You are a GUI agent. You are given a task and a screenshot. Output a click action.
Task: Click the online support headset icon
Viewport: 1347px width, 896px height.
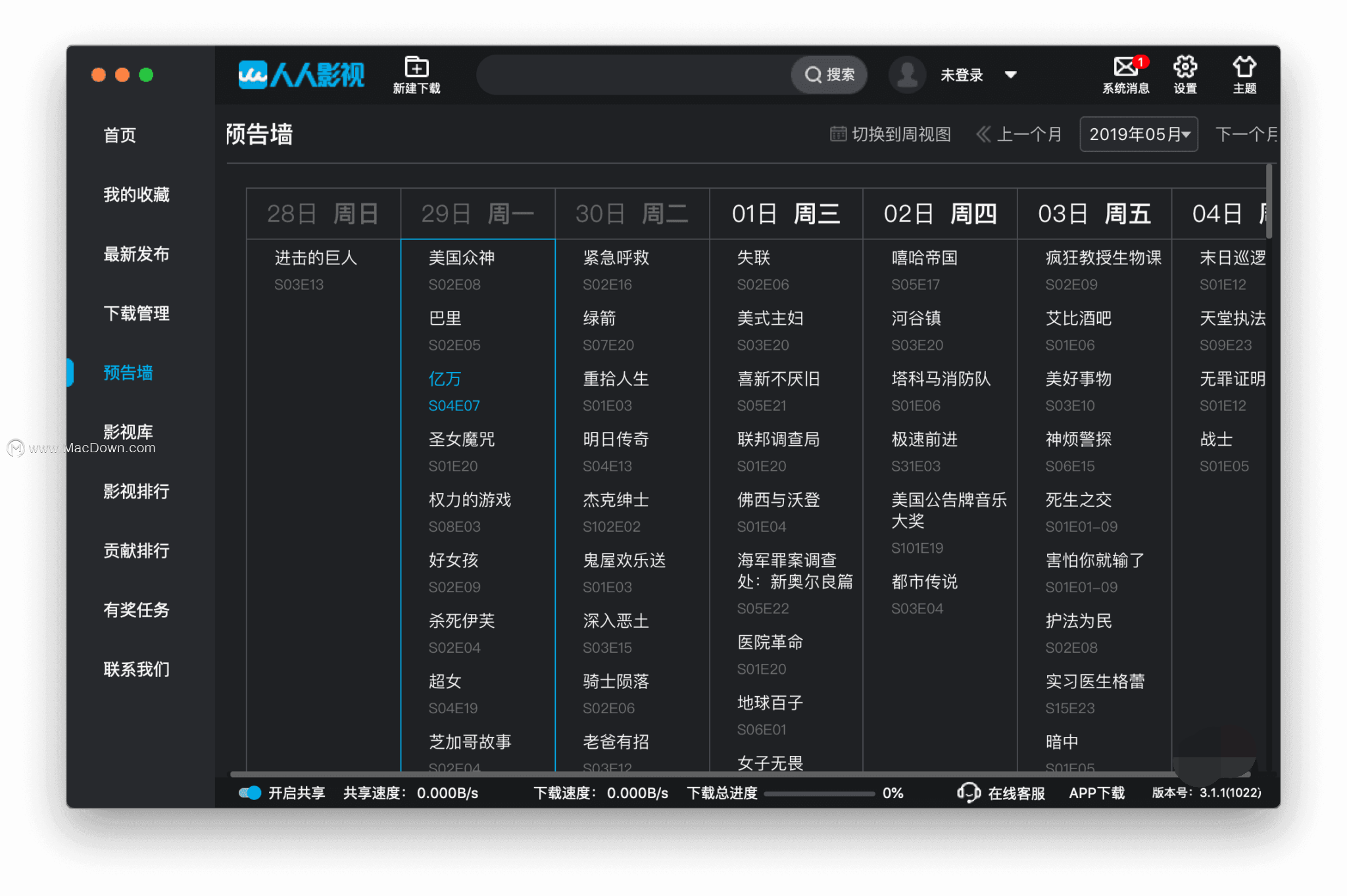click(968, 793)
